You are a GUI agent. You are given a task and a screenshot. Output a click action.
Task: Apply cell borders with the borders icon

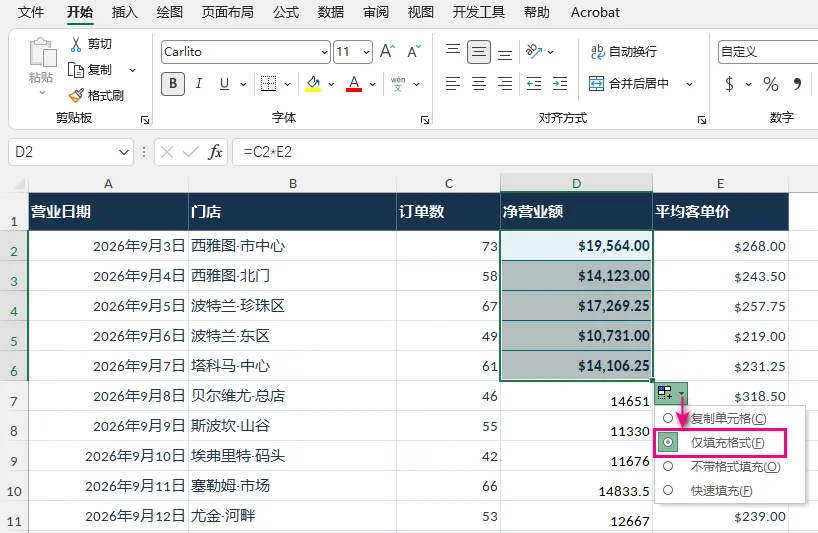click(268, 84)
